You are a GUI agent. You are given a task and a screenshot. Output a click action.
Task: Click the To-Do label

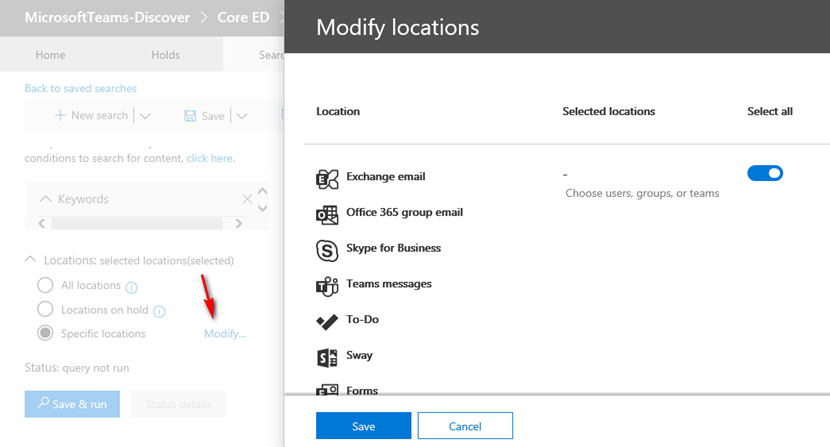click(x=363, y=319)
